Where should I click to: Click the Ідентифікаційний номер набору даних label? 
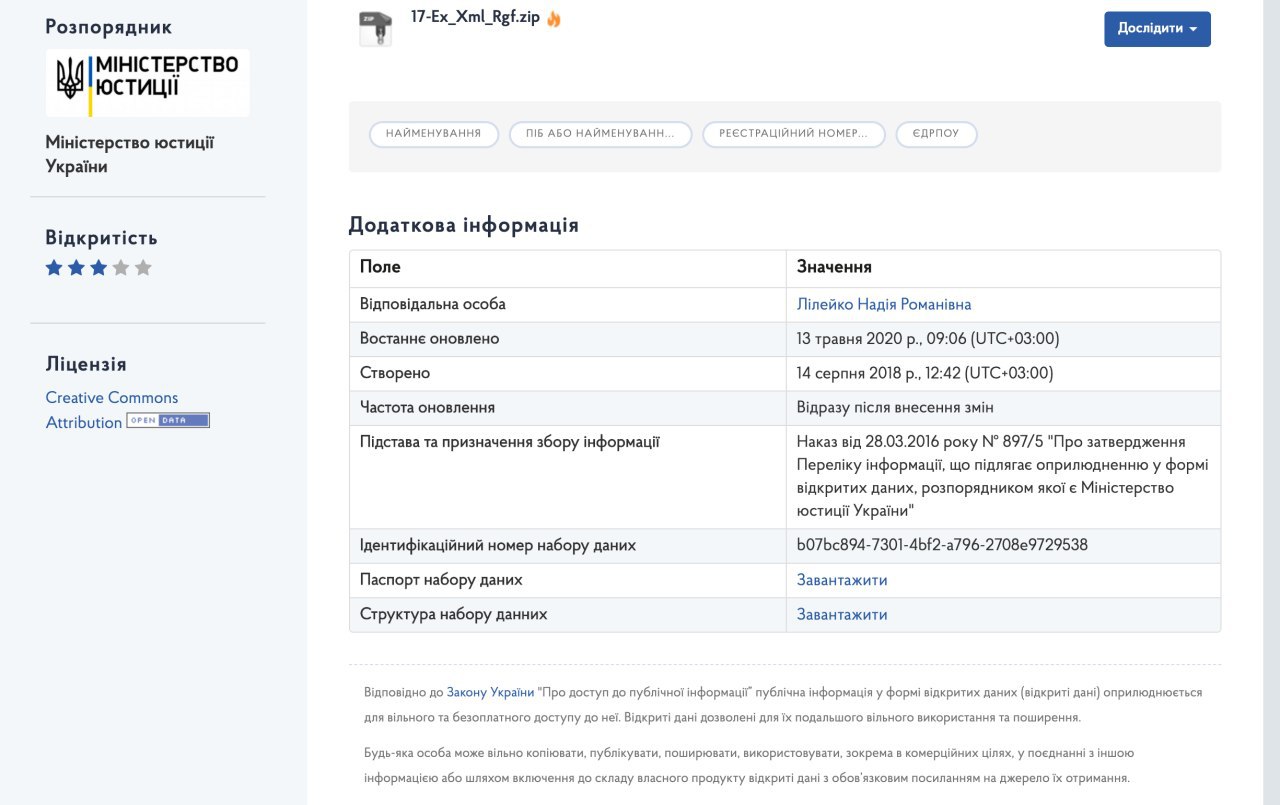coord(498,545)
